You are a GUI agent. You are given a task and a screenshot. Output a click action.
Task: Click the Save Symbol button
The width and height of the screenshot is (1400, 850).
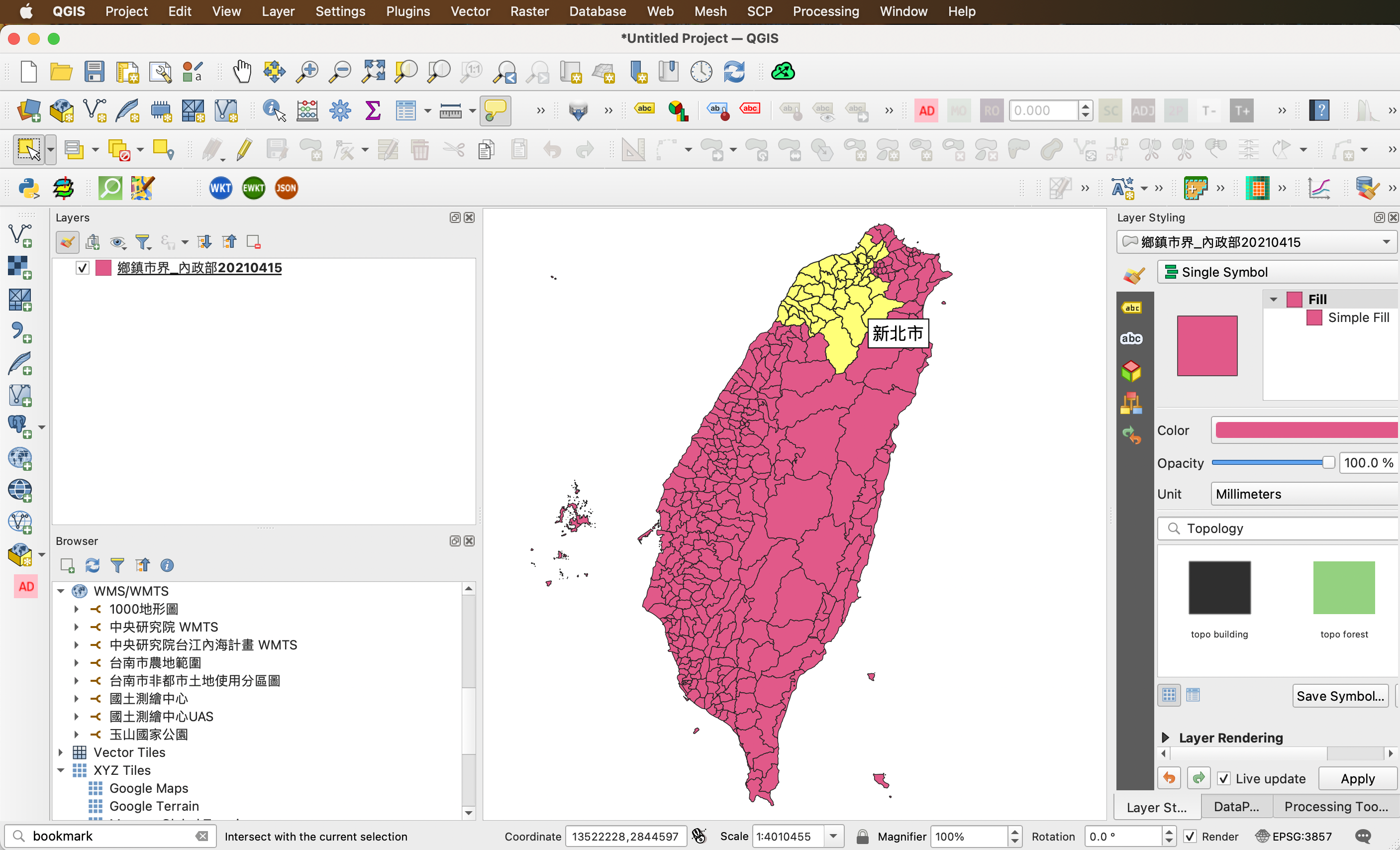pos(1340,696)
